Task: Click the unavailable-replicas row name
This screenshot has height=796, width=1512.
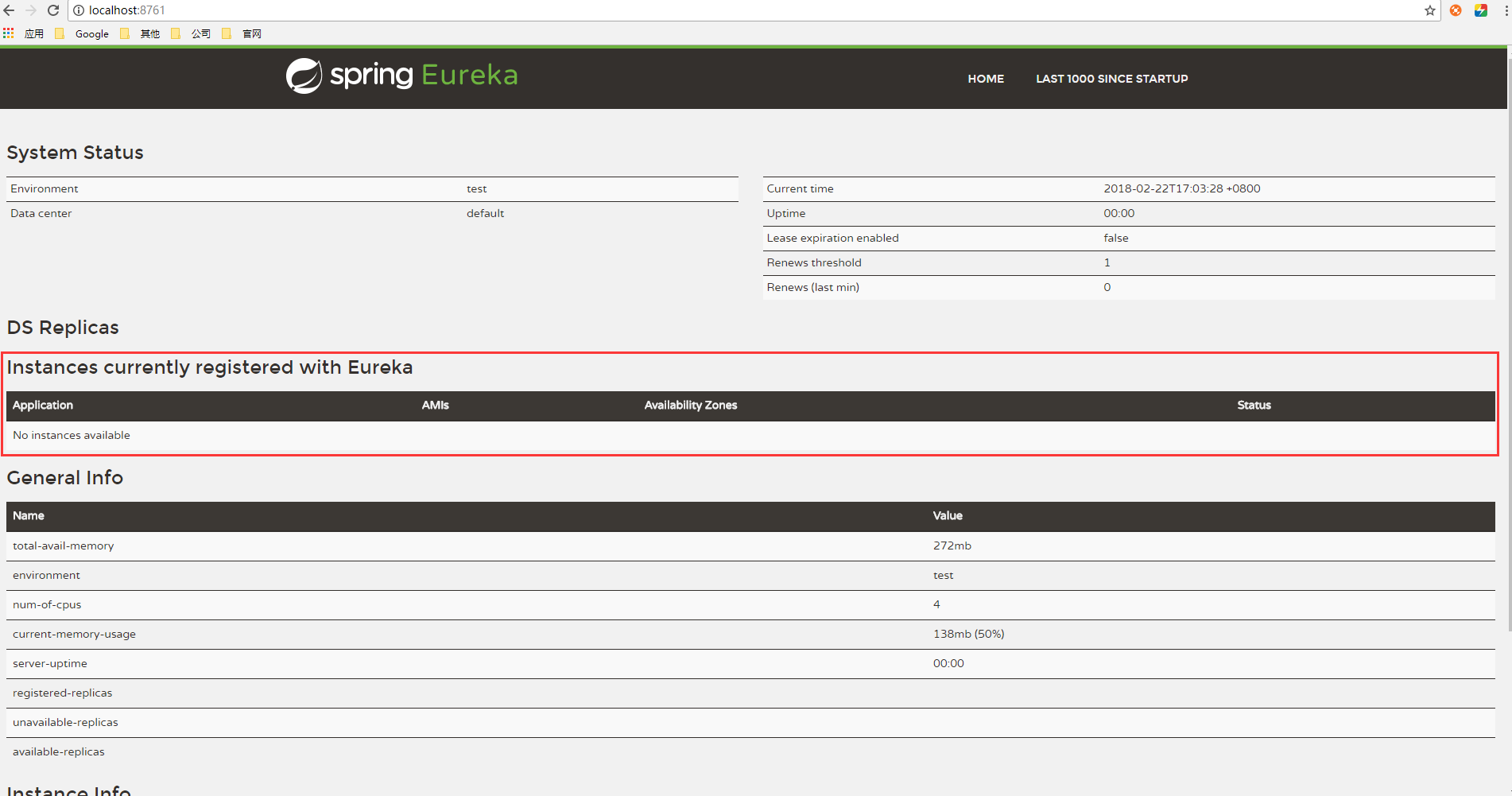Action: [x=65, y=722]
